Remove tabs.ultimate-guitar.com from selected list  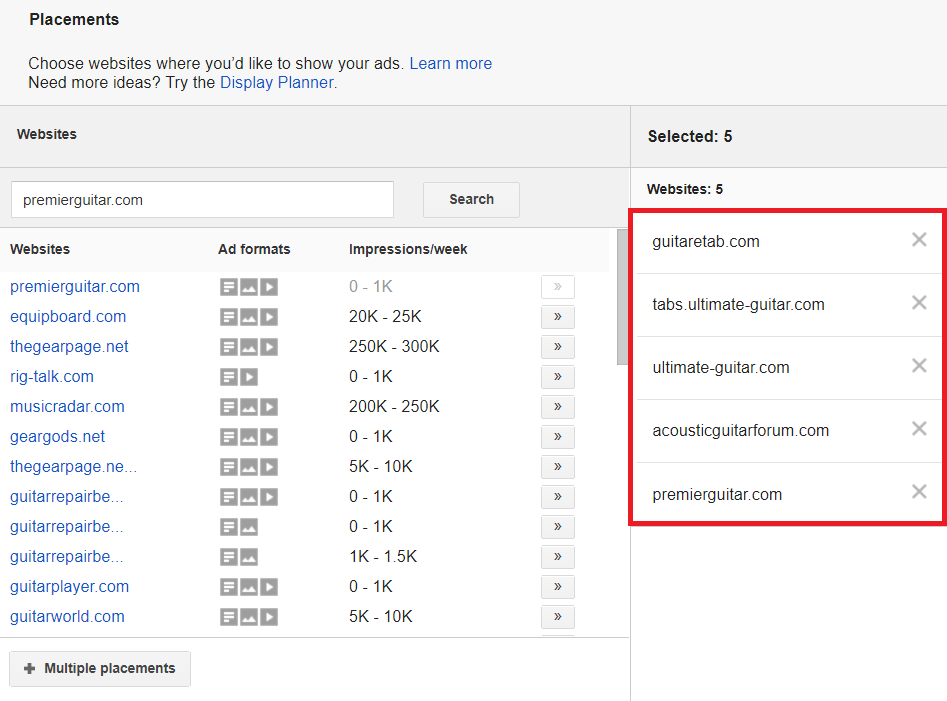coord(919,302)
